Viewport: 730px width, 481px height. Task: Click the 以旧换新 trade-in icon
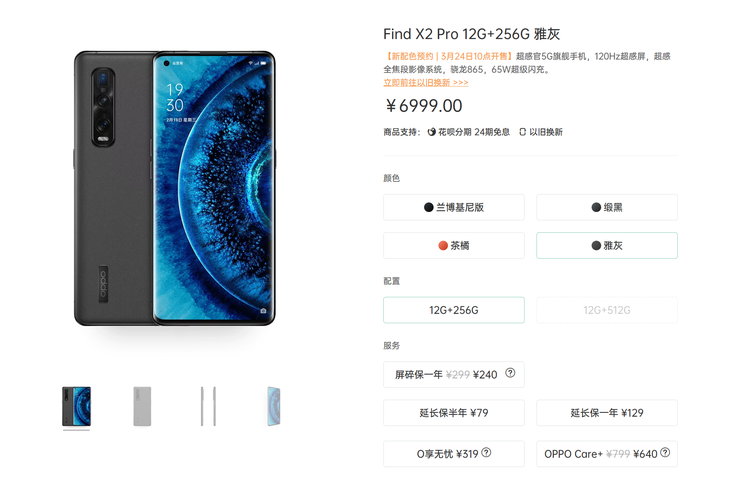[x=522, y=132]
